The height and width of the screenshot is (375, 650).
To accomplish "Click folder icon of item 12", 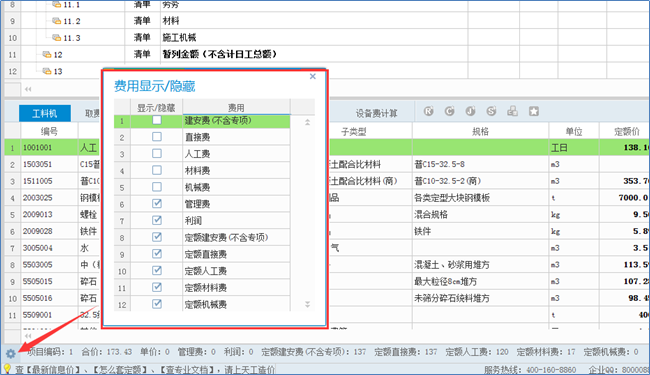I will pyautogui.click(x=47, y=54).
